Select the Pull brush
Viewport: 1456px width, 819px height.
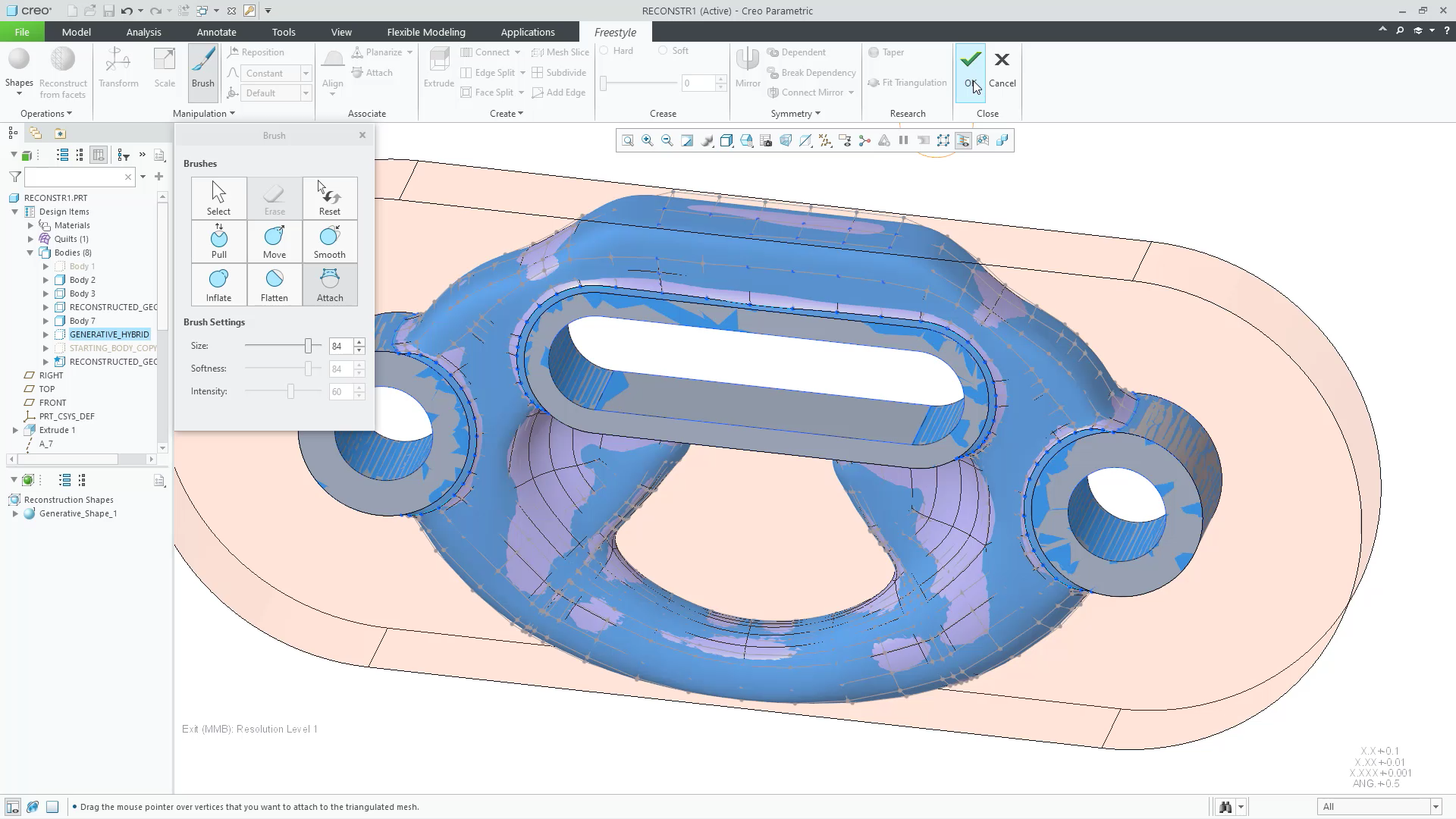pyautogui.click(x=218, y=241)
